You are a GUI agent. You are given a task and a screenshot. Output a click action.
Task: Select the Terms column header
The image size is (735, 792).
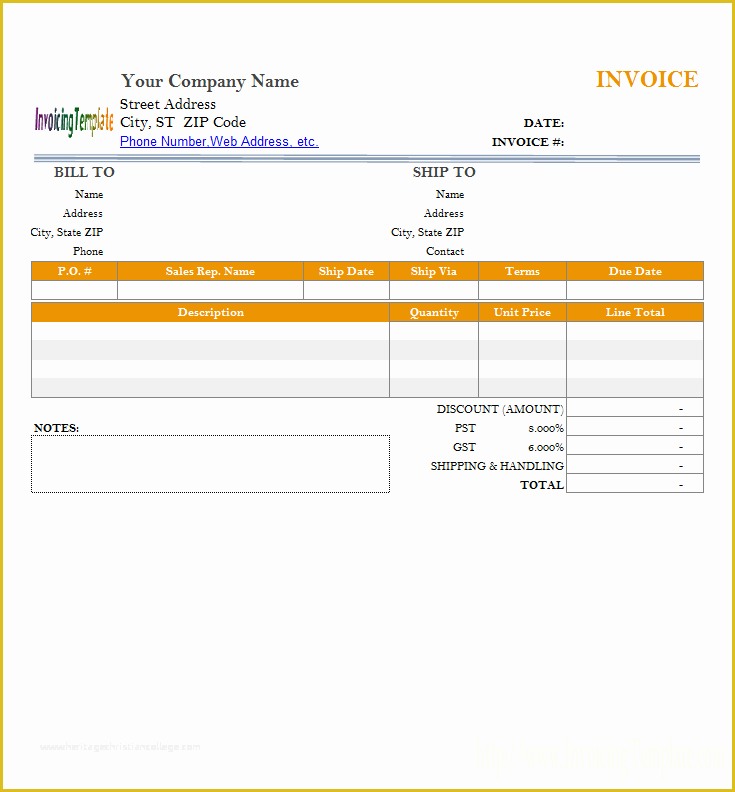pos(522,271)
